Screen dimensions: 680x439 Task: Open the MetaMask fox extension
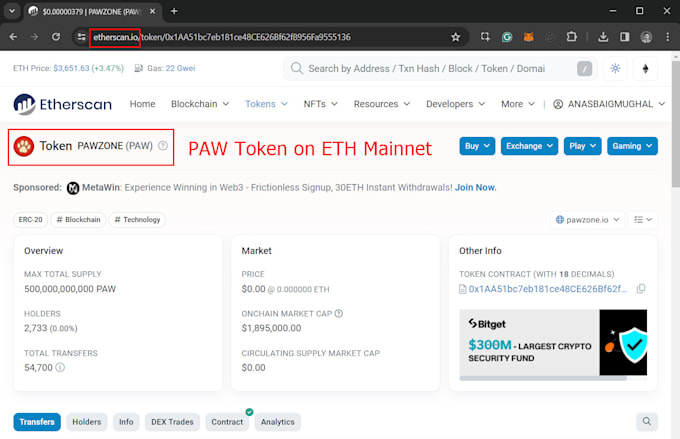coord(528,37)
